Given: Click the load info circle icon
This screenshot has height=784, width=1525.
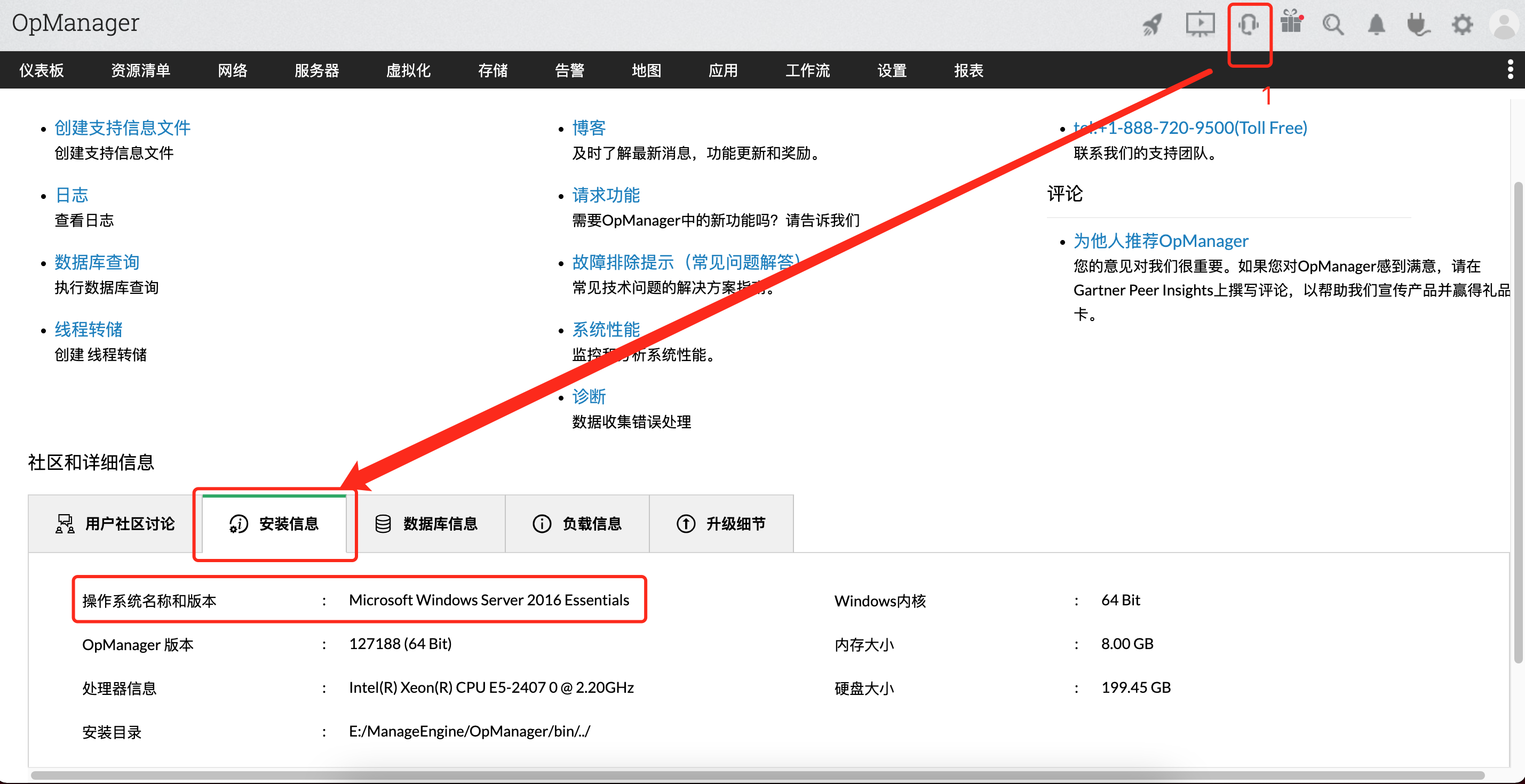Looking at the screenshot, I should (542, 524).
